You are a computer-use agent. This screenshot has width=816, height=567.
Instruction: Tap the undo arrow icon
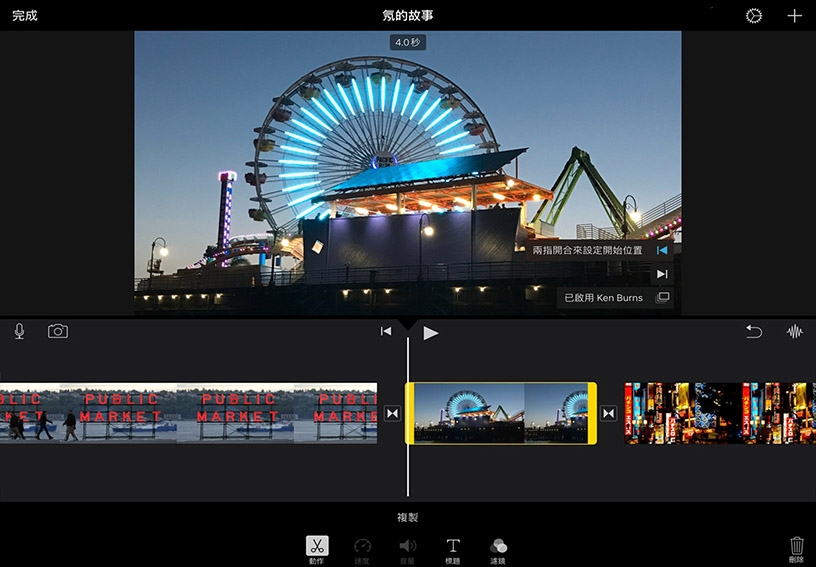coord(754,332)
